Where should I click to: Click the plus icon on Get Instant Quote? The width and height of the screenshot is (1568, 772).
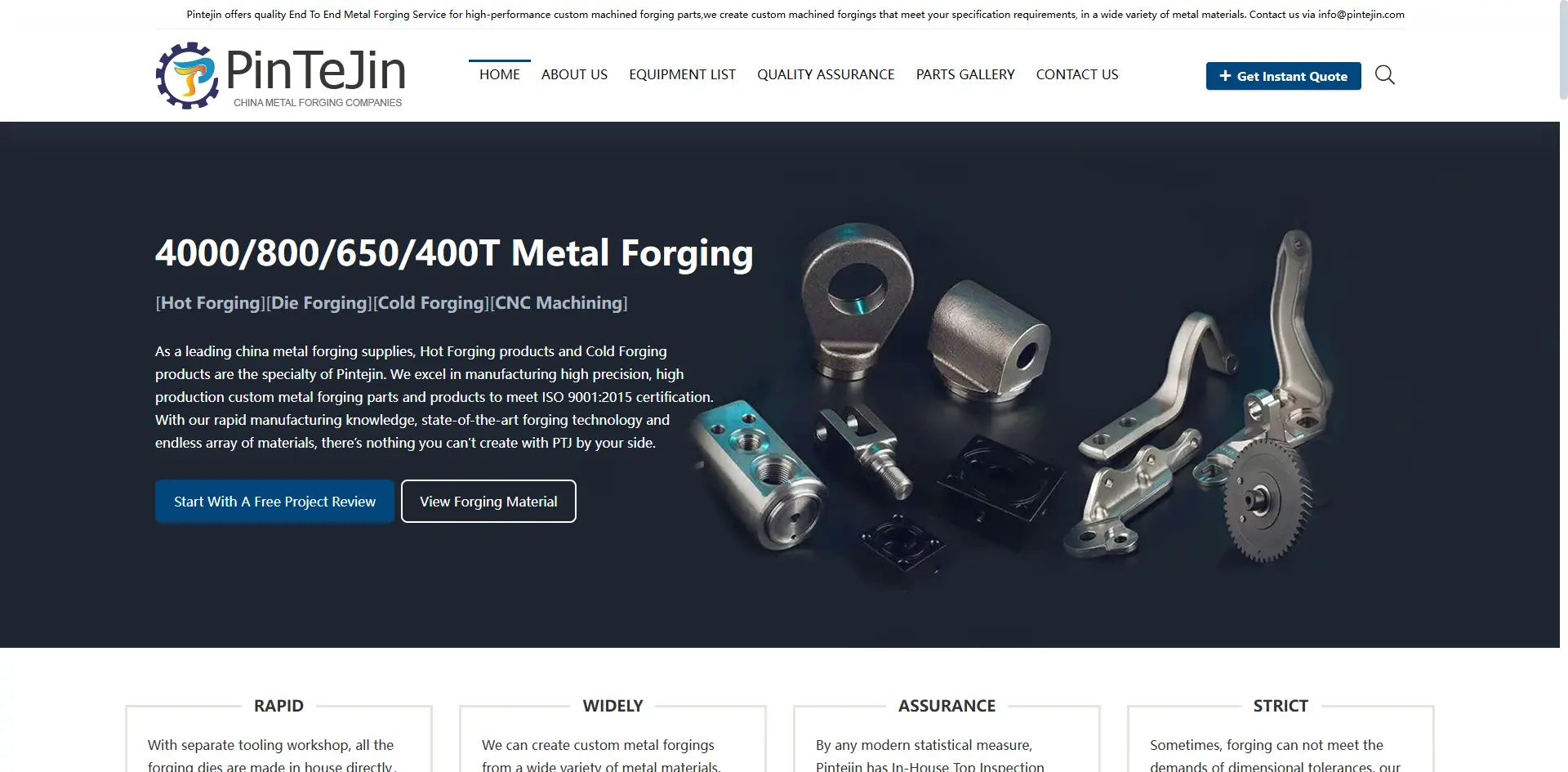pyautogui.click(x=1225, y=76)
